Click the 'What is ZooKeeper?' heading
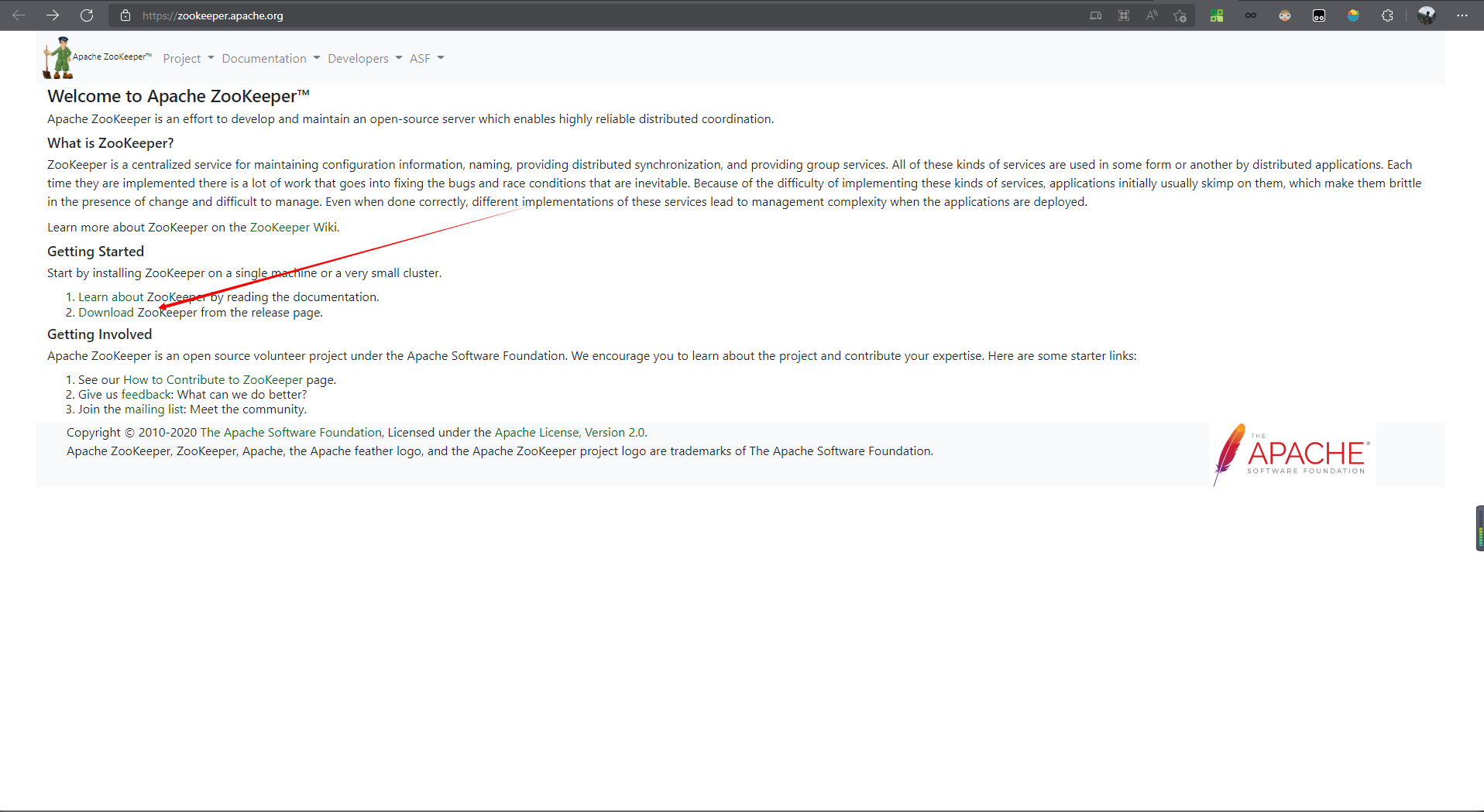Viewport: 1484px width, 812px height. coord(110,143)
